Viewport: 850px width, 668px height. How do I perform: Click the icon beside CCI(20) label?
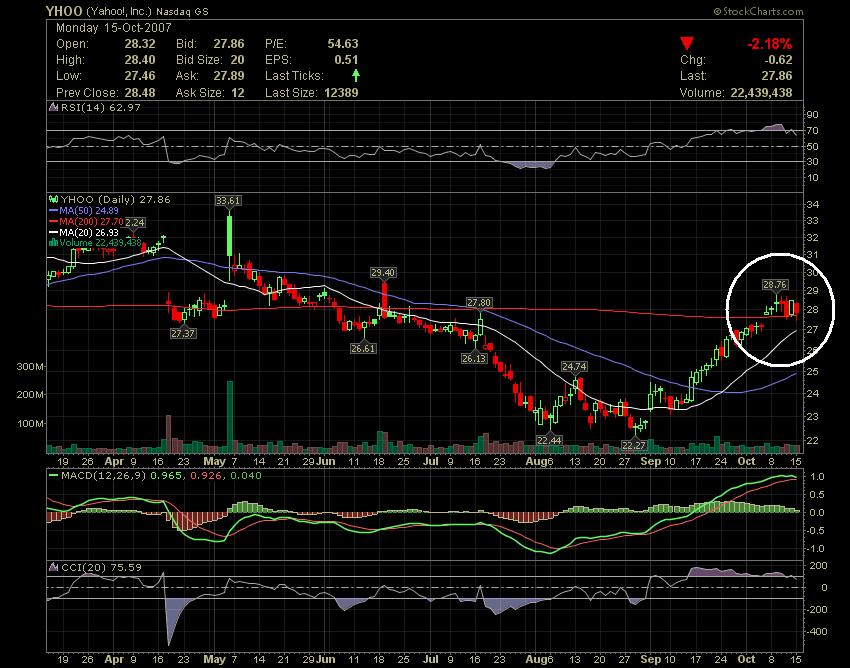point(53,567)
